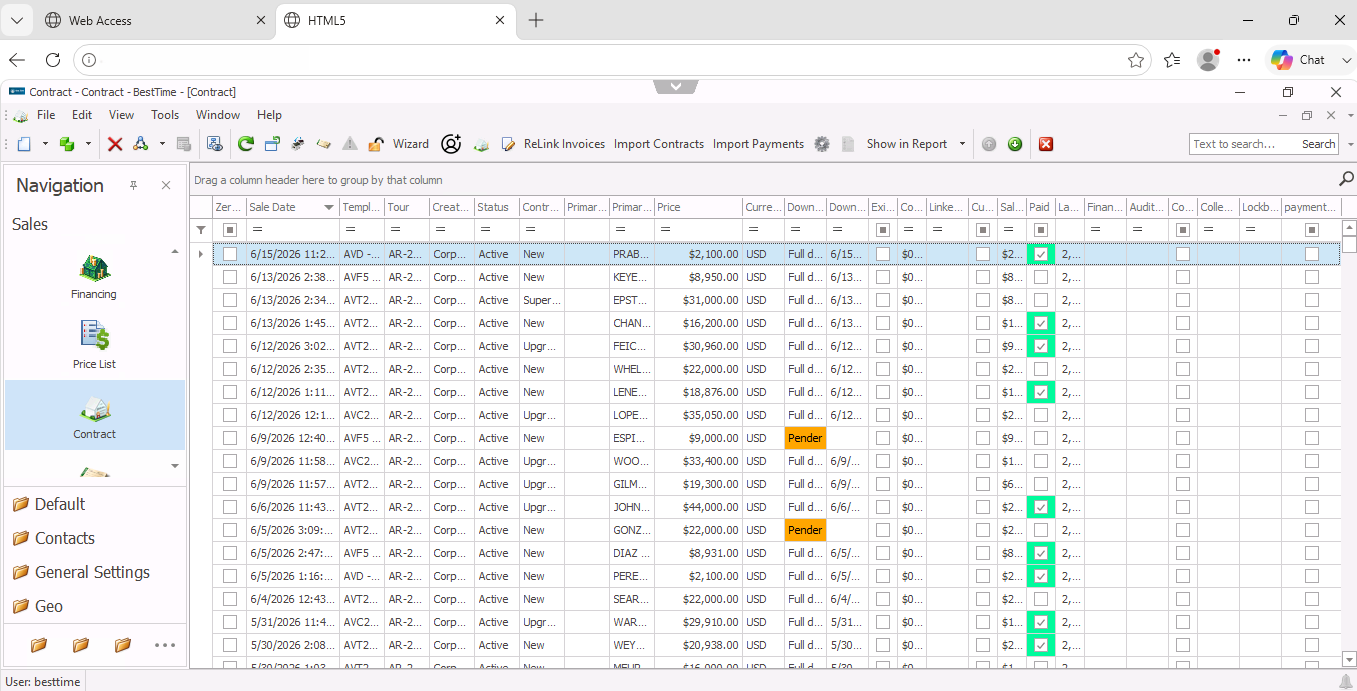This screenshot has height=691, width=1357.
Task: Click the grid search magnifier icon
Action: 1346,179
